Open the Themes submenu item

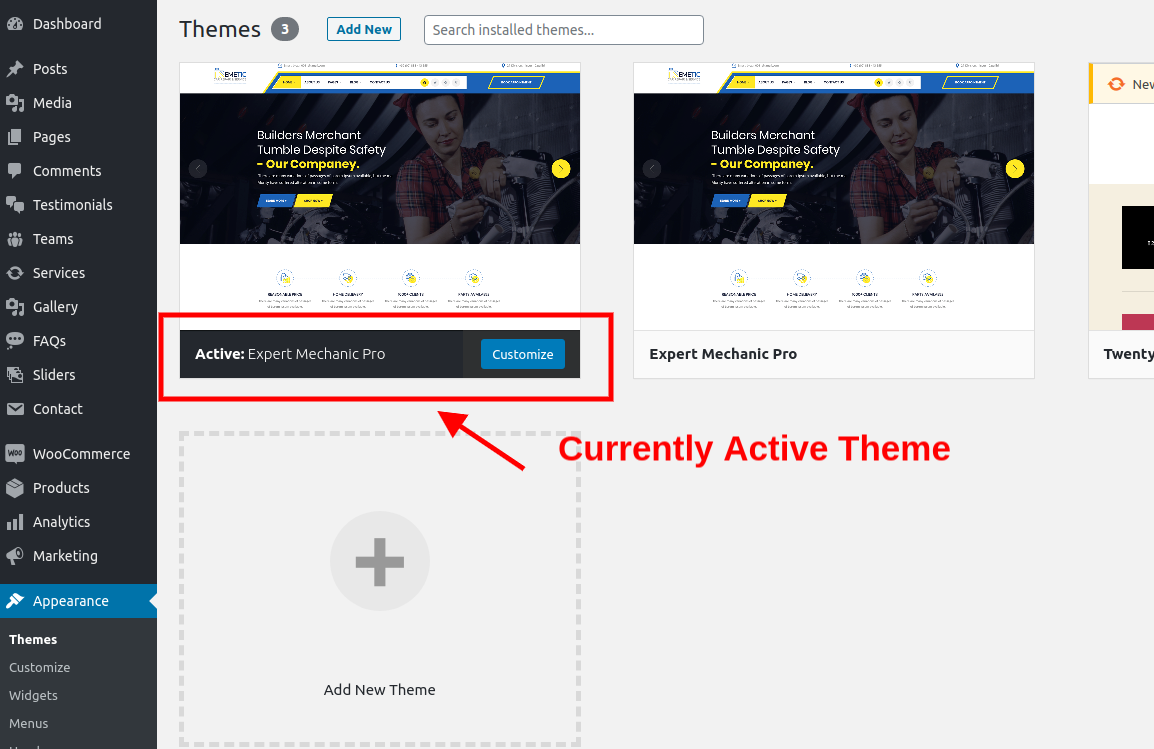click(x=33, y=639)
